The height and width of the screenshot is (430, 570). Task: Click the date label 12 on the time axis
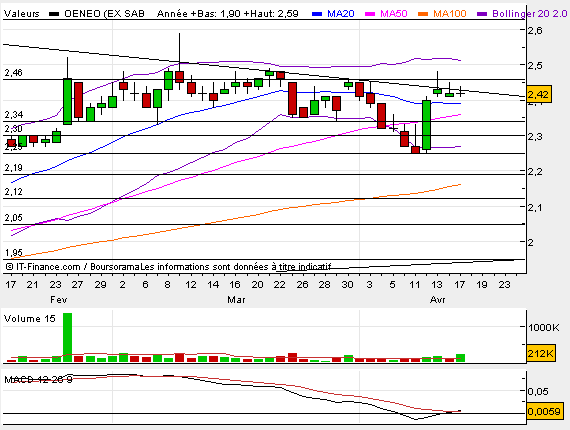coord(191,285)
